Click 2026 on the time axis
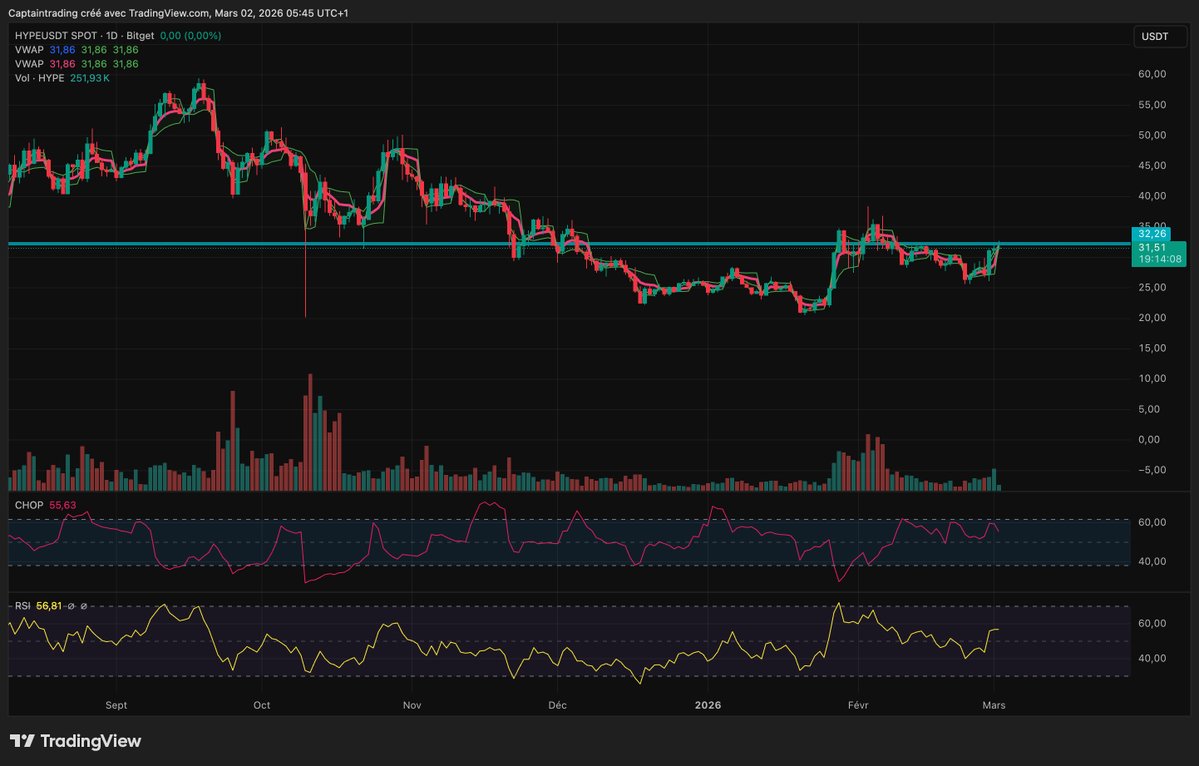 pyautogui.click(x=708, y=705)
